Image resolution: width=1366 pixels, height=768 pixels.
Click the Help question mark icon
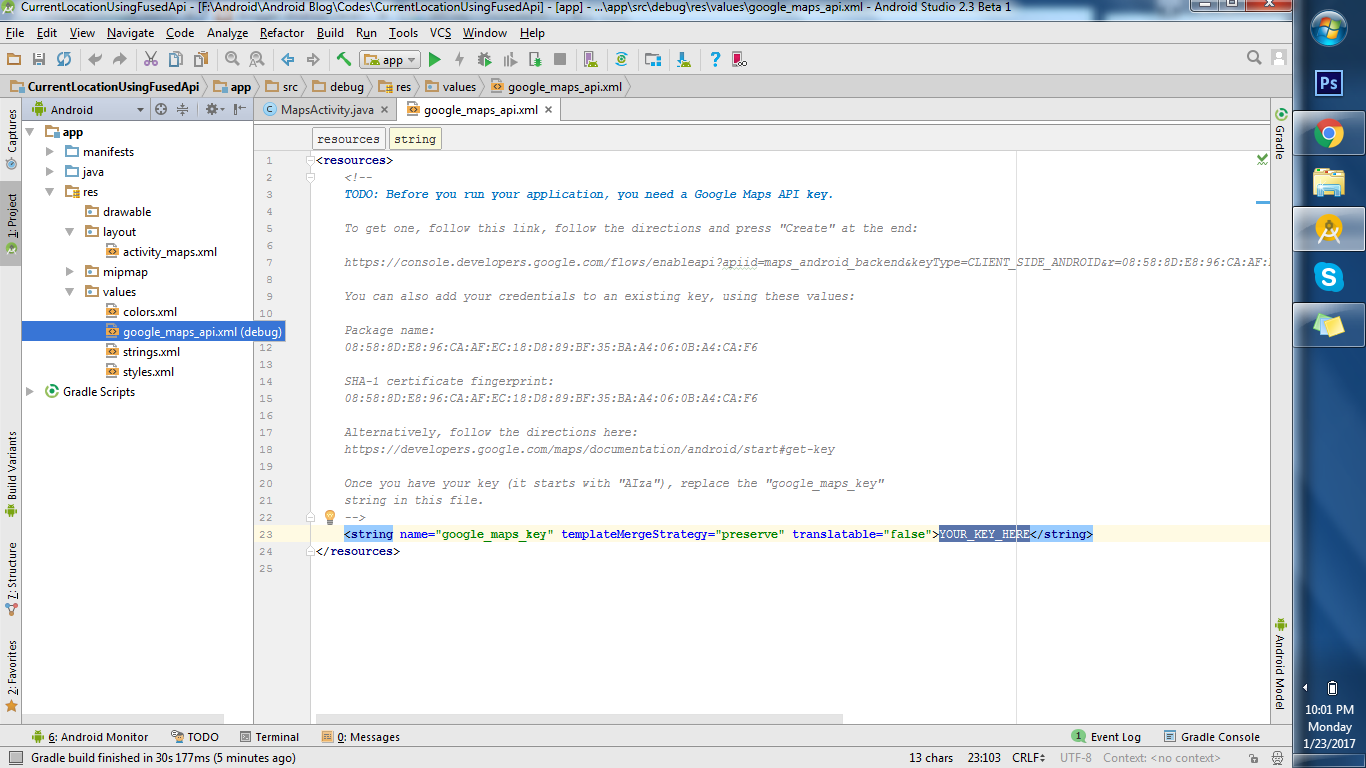[x=715, y=60]
